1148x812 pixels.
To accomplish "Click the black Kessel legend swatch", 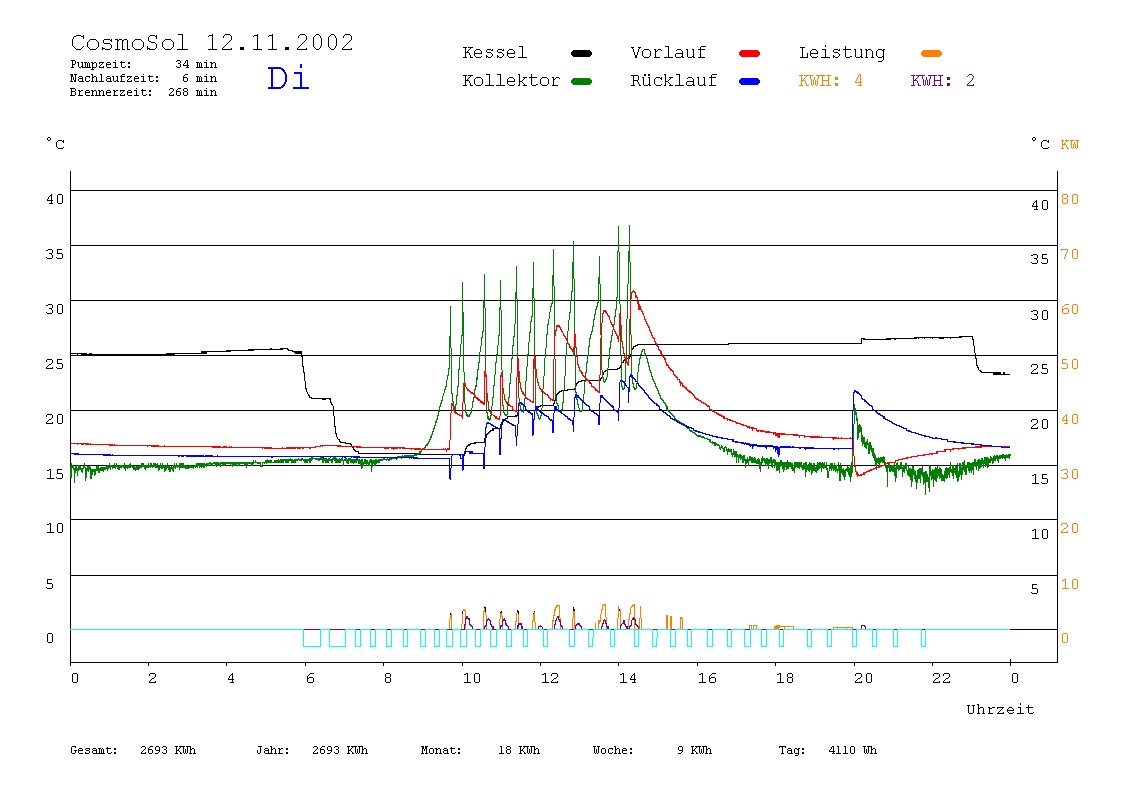I will tap(581, 53).
